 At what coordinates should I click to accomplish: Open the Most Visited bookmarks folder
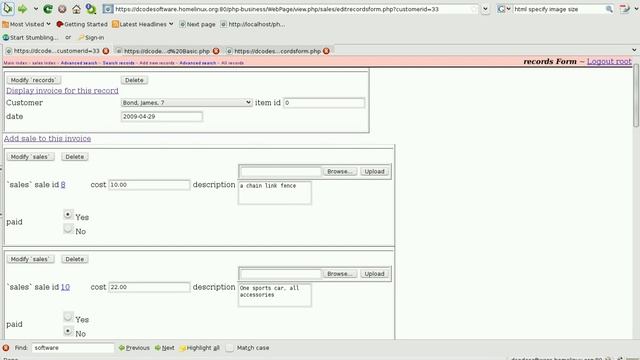click(27, 24)
